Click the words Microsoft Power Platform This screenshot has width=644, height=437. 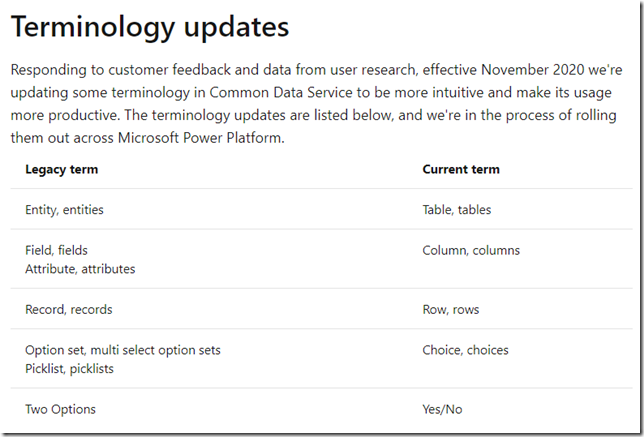(x=200, y=138)
